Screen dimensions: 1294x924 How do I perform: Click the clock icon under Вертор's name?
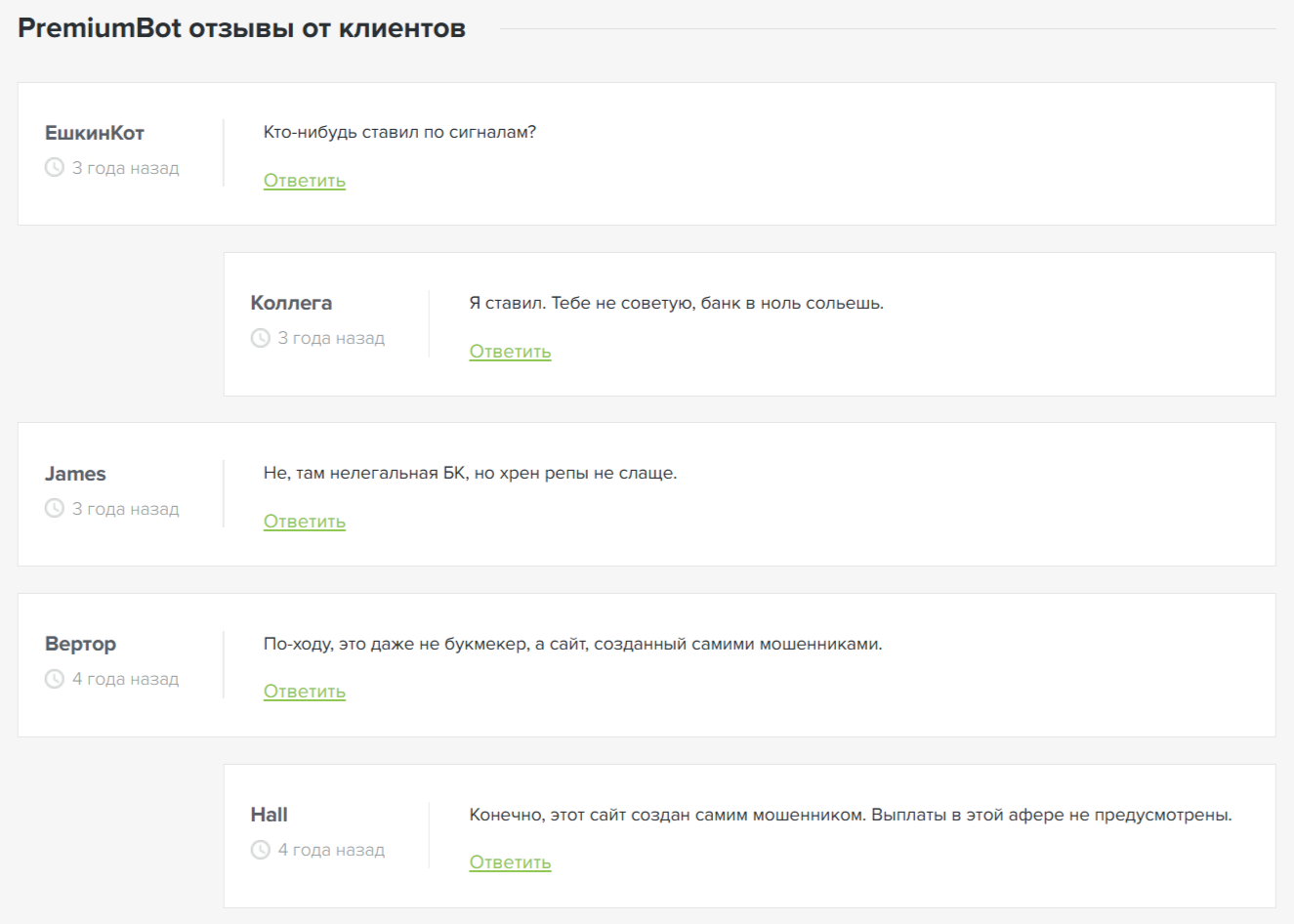click(55, 679)
